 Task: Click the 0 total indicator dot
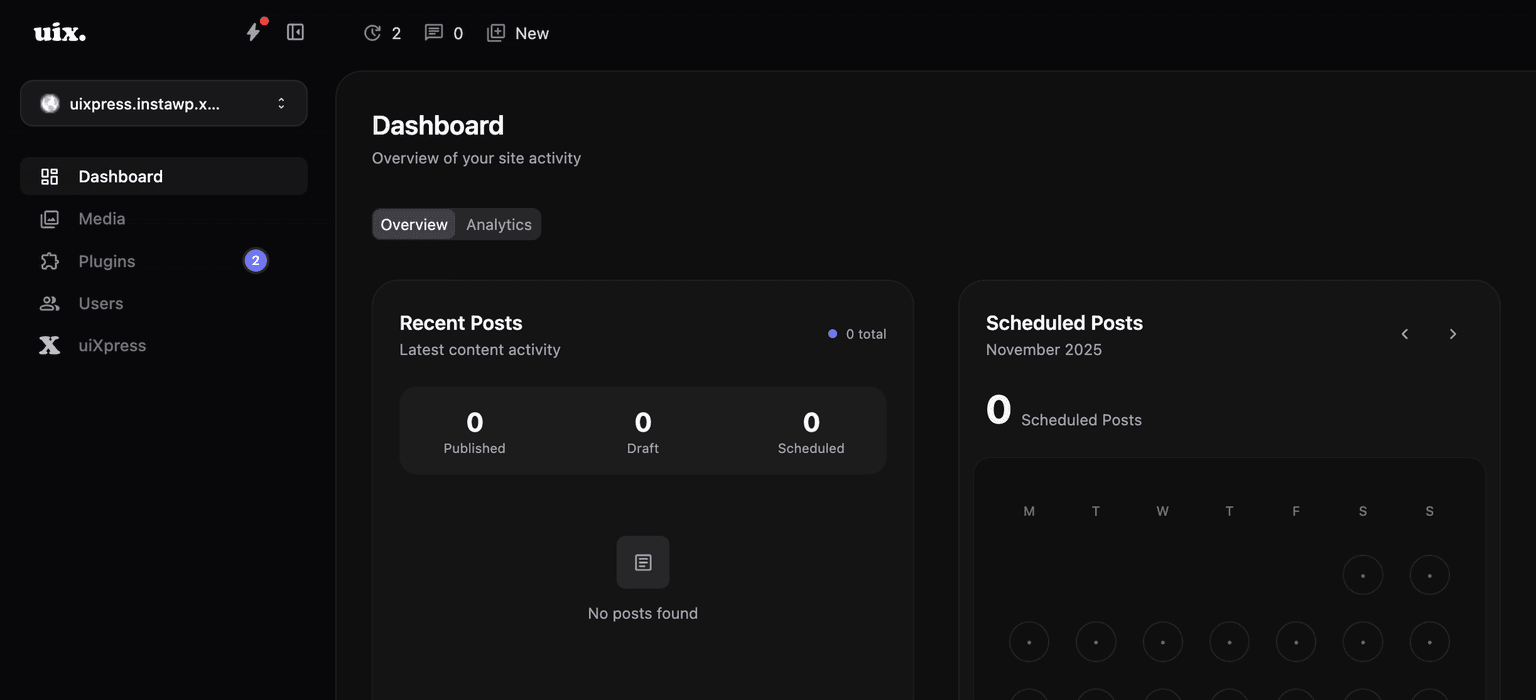(x=832, y=333)
